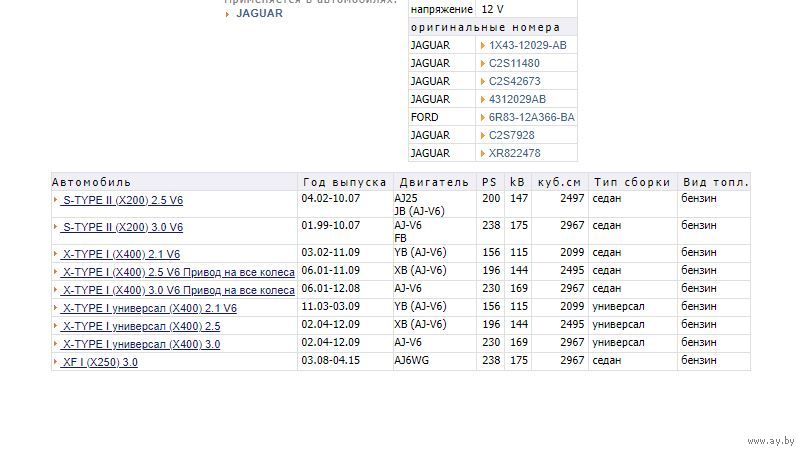802x452 pixels.
Task: Click the куб.см column header
Action: (560, 182)
